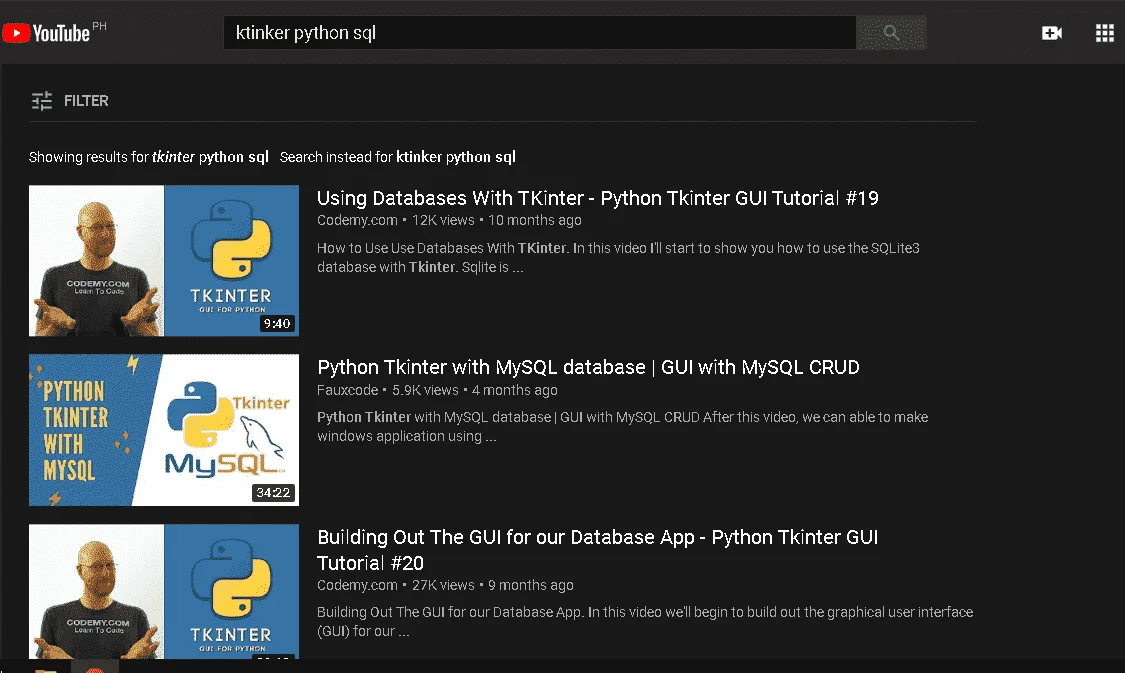Click '27K views' text
The image size is (1125, 673).
point(443,585)
